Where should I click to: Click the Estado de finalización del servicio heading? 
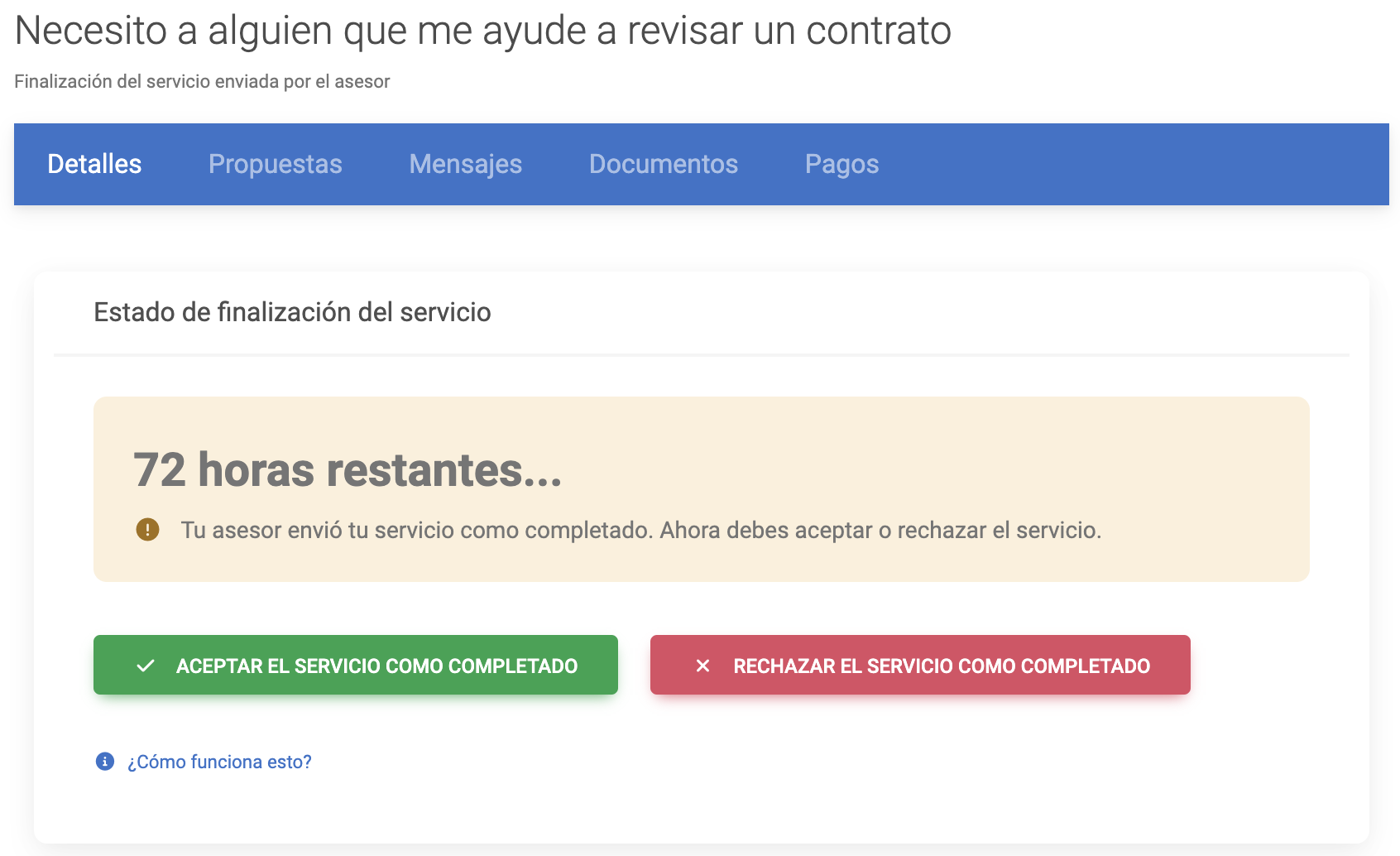(292, 312)
